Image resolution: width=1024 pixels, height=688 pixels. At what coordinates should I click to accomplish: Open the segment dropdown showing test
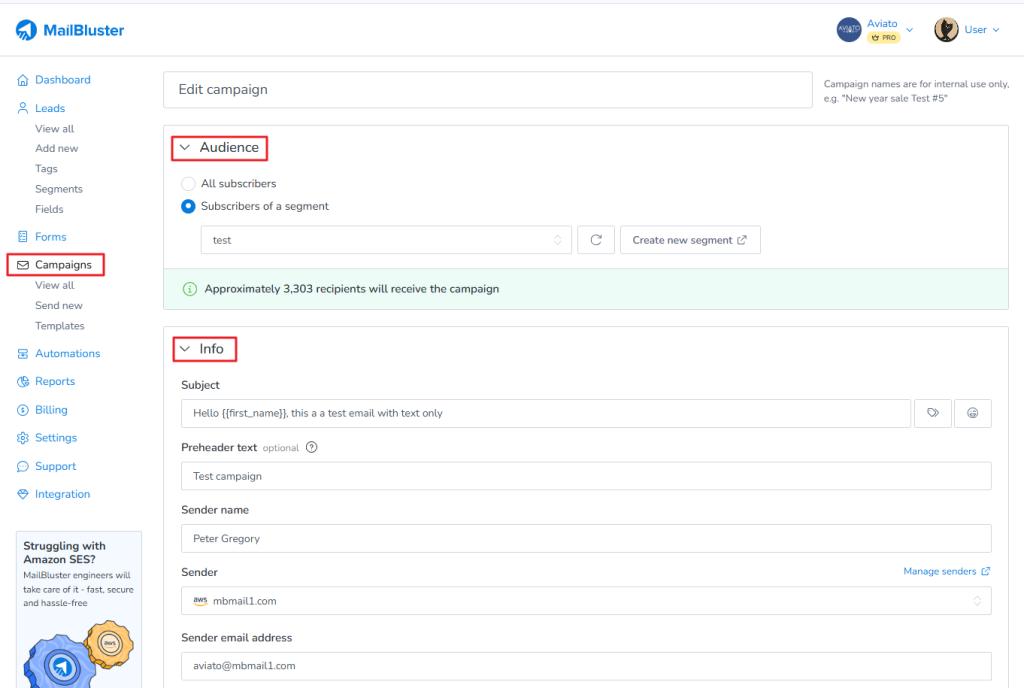coord(386,240)
